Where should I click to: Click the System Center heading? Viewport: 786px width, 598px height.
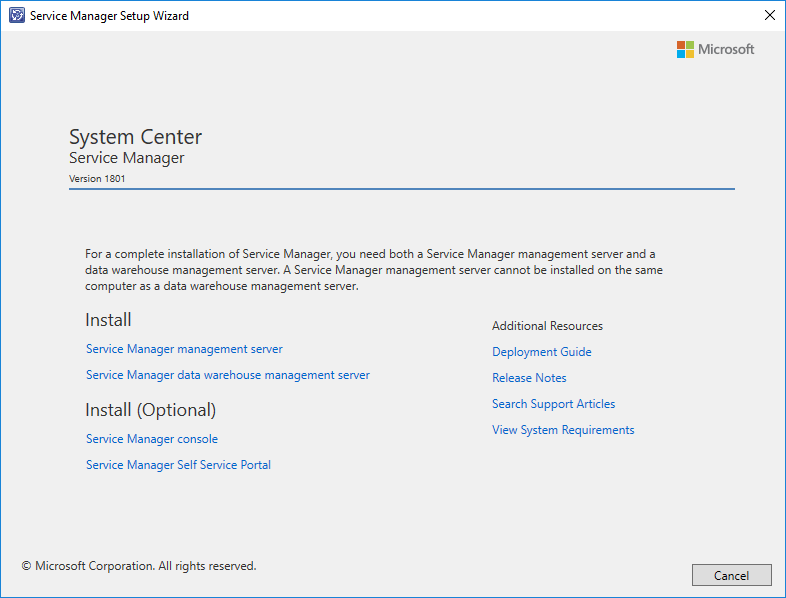pos(135,137)
